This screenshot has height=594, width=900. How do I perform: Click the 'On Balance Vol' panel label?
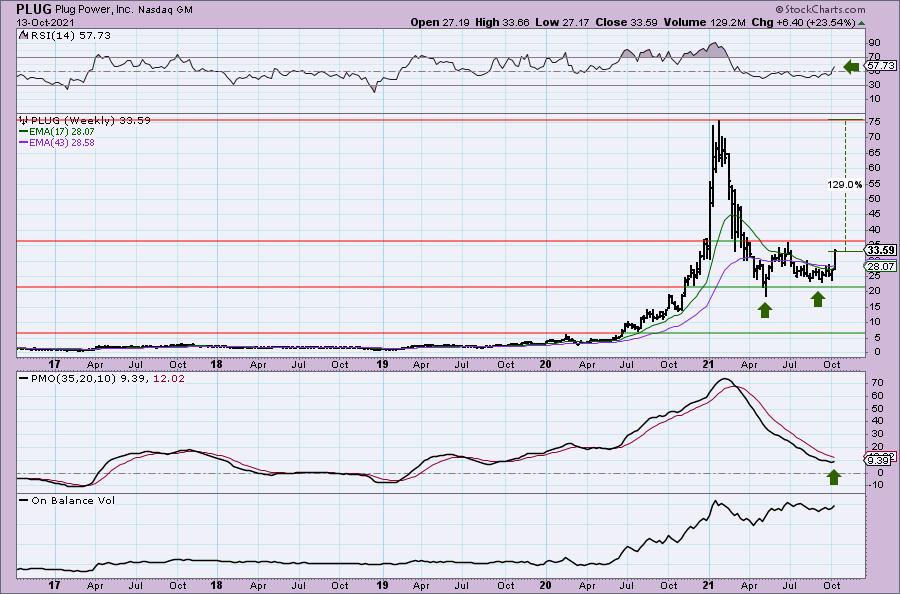pos(73,500)
